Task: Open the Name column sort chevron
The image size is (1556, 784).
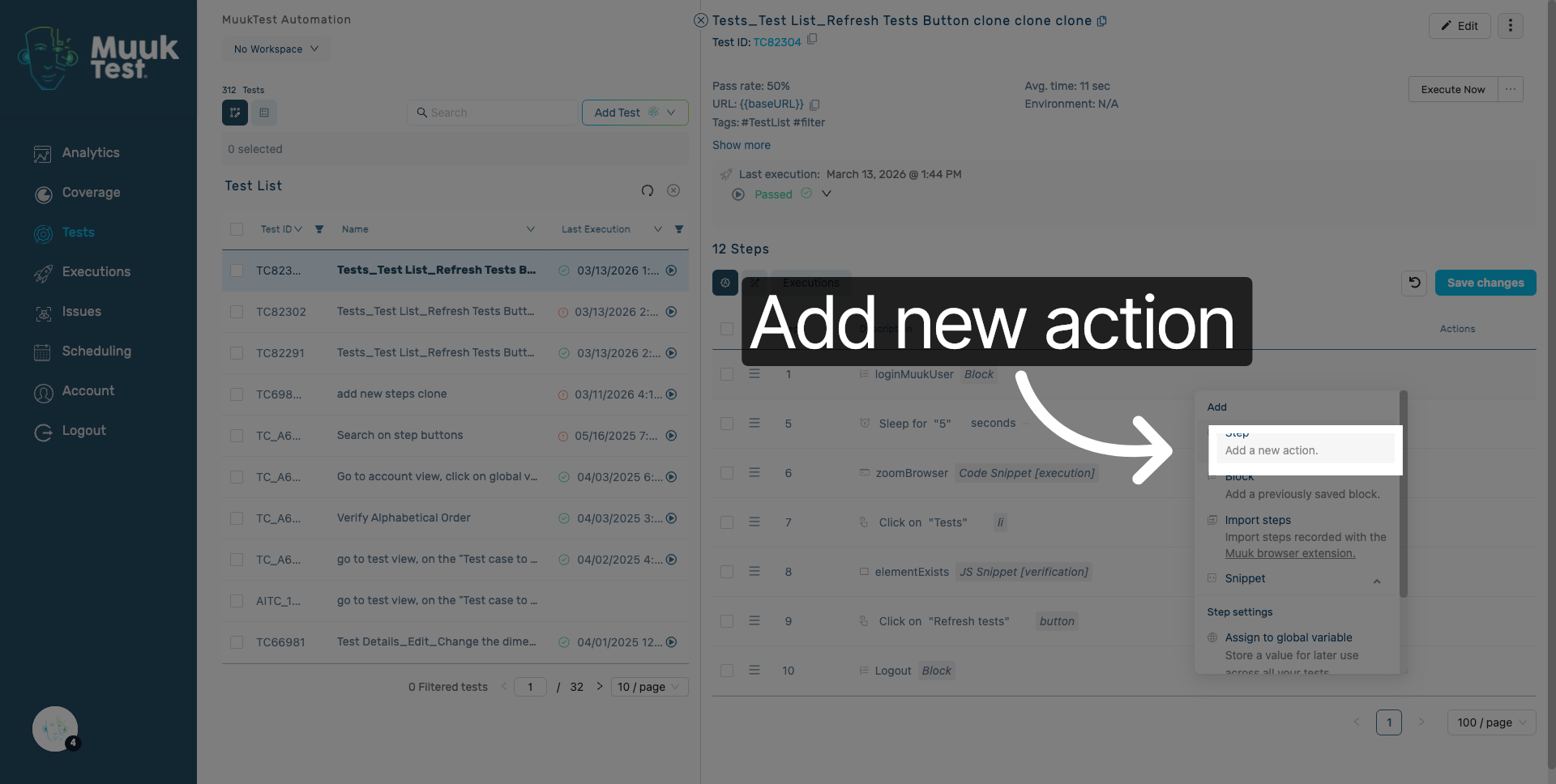Action: click(x=531, y=229)
